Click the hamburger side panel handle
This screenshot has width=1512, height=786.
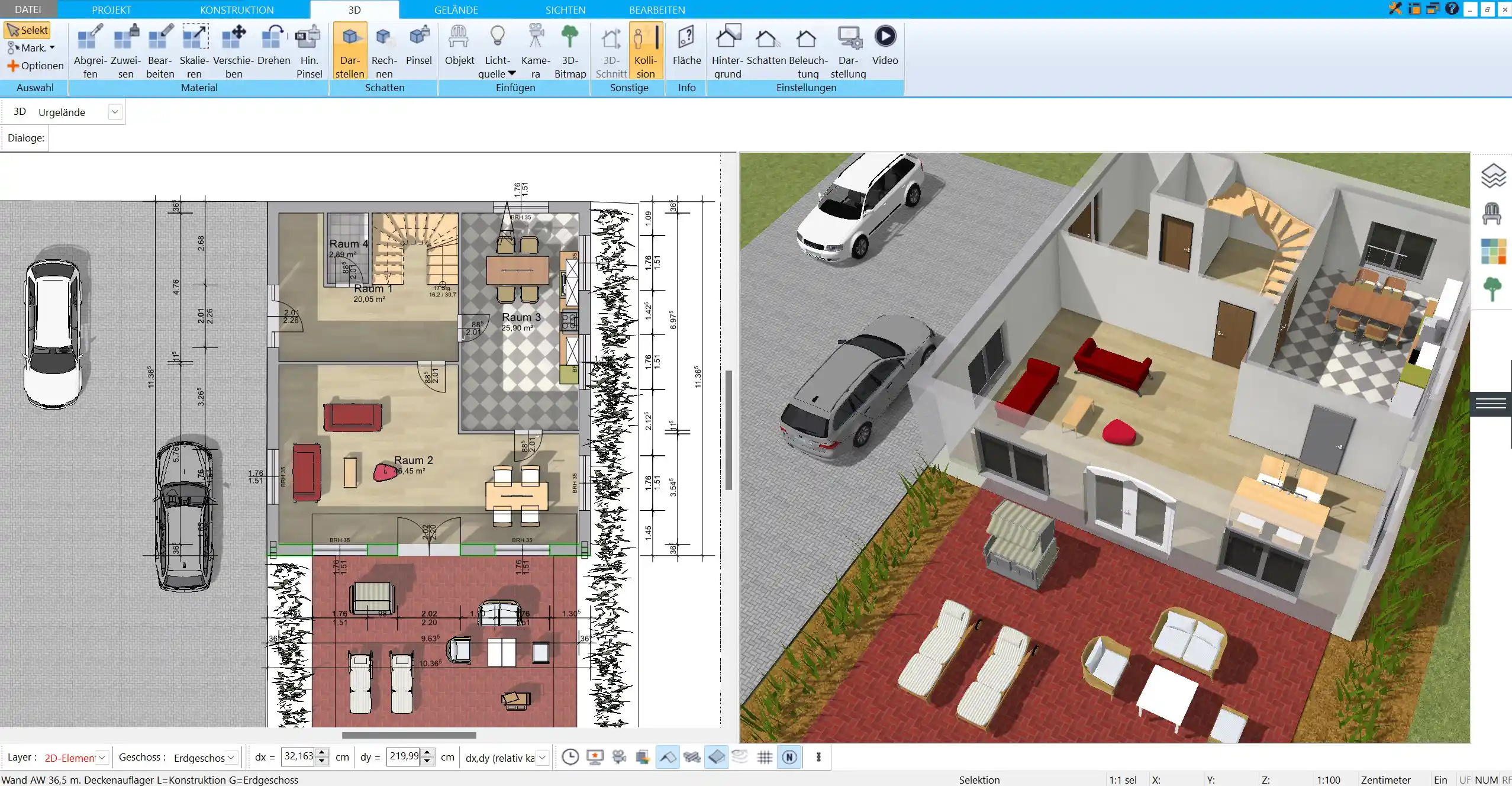pos(1491,404)
